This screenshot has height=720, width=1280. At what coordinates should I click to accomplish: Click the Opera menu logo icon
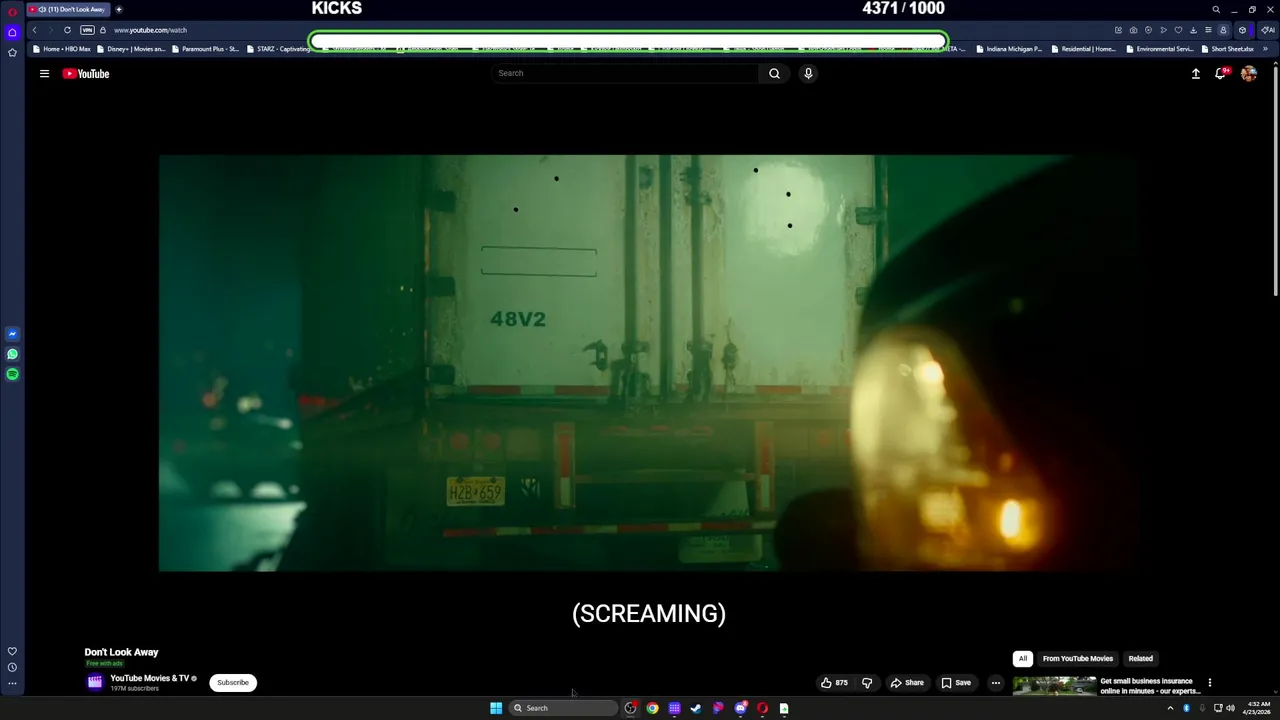pyautogui.click(x=12, y=11)
